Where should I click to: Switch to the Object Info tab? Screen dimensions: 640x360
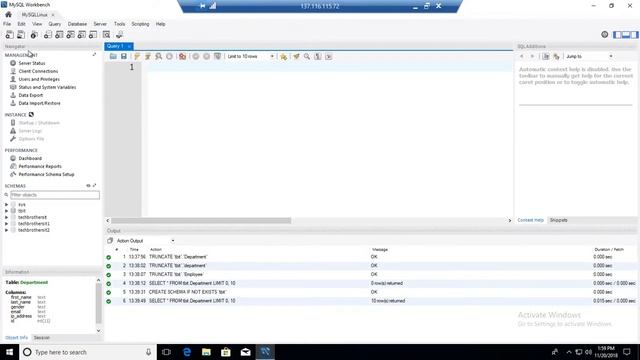[x=16, y=338]
